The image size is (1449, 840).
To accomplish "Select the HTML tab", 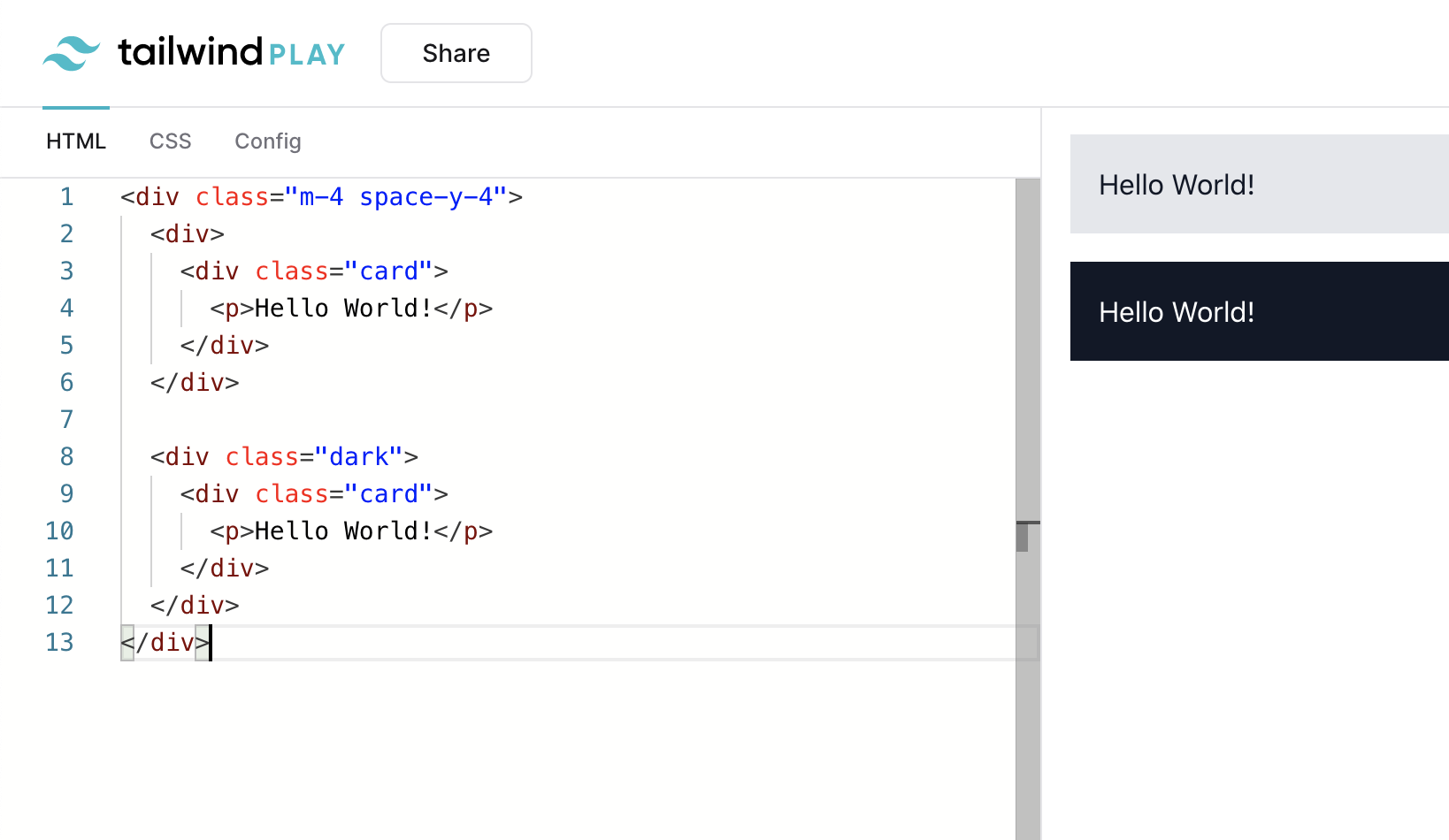I will pos(76,141).
